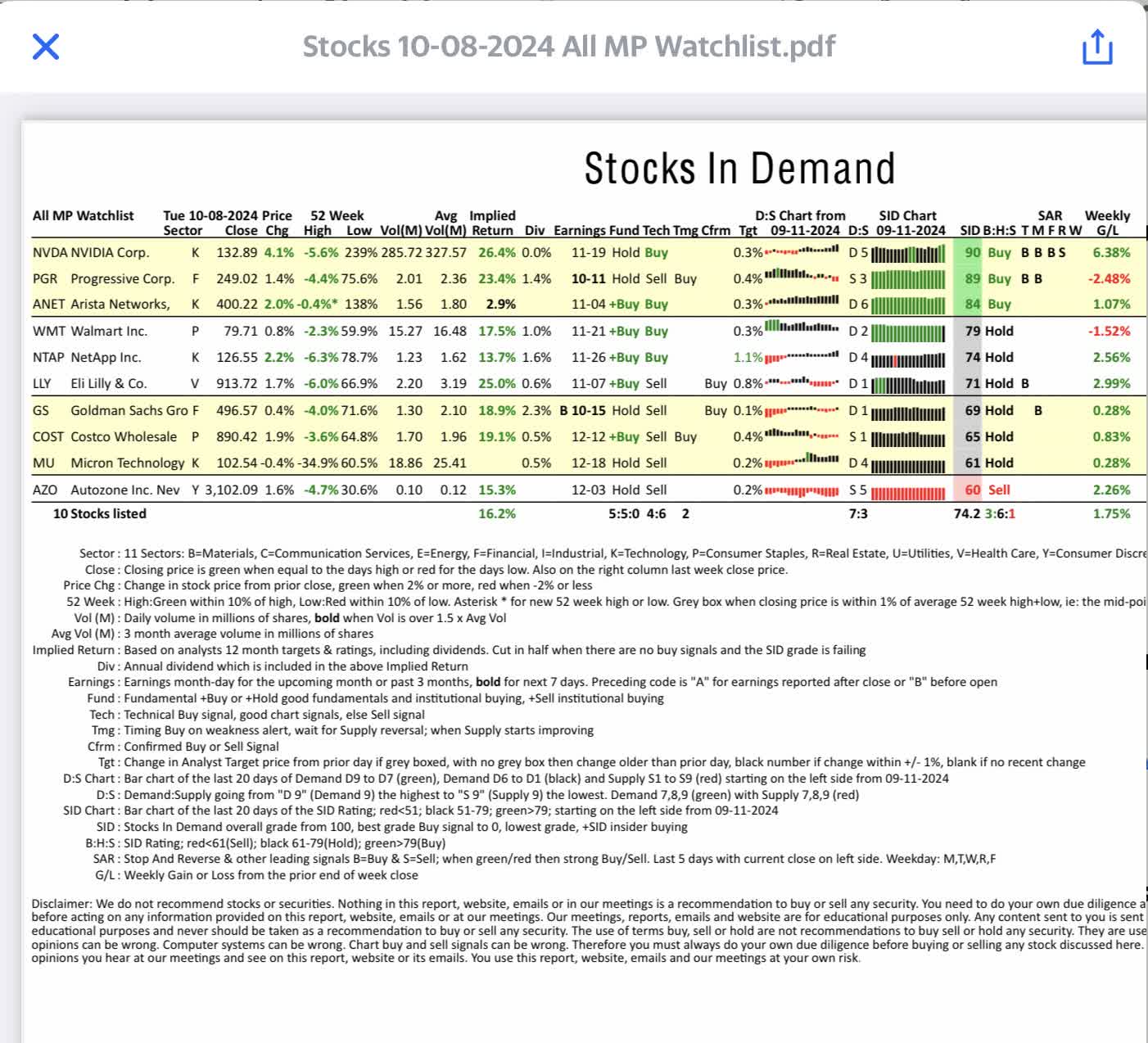Screen dimensions: 1148x1043
Task: Click the total weekly gain 1.75%
Action: coord(1111,513)
